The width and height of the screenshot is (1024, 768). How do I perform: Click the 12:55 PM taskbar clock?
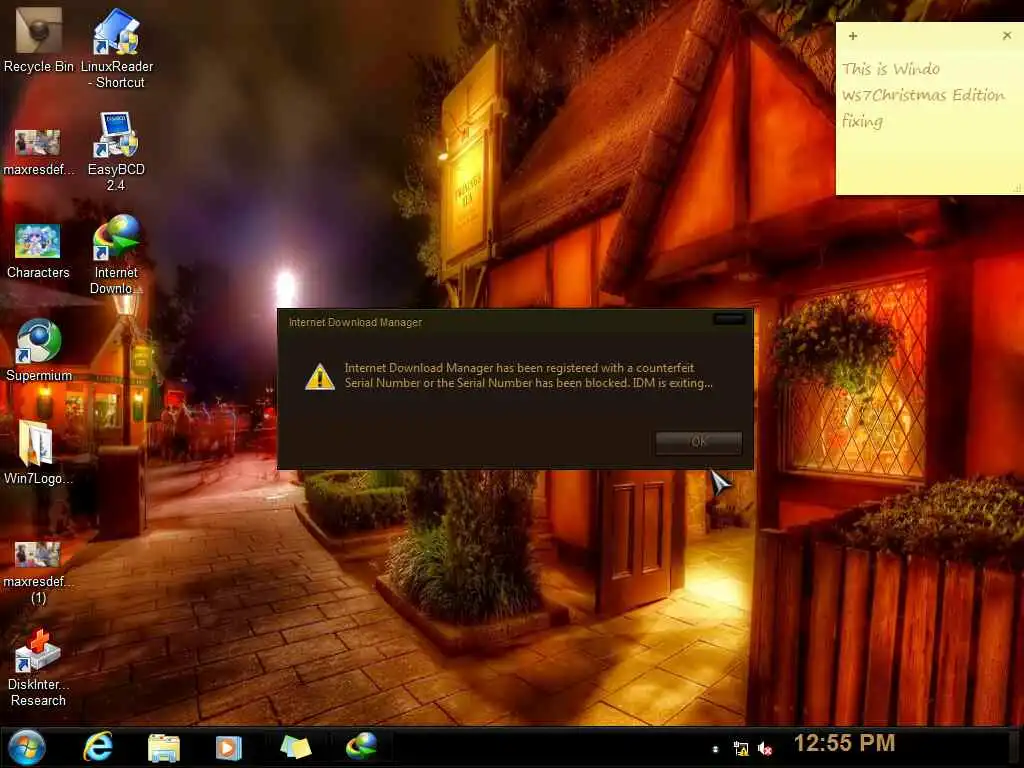(x=844, y=743)
